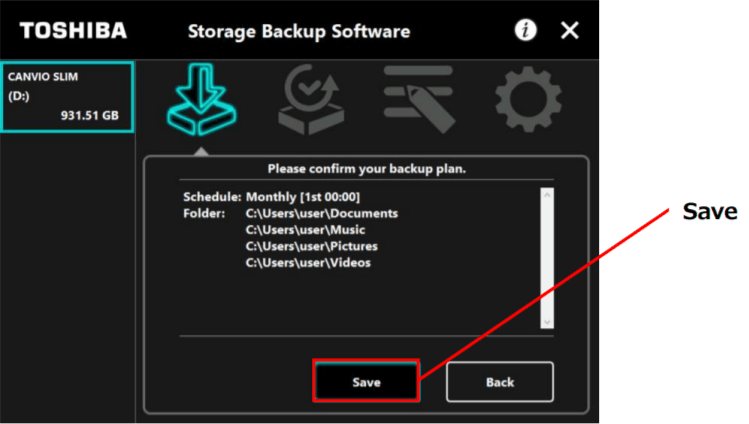Click the Storage Backup Software title
Viewport: 749px width, 424px height.
[x=298, y=31]
